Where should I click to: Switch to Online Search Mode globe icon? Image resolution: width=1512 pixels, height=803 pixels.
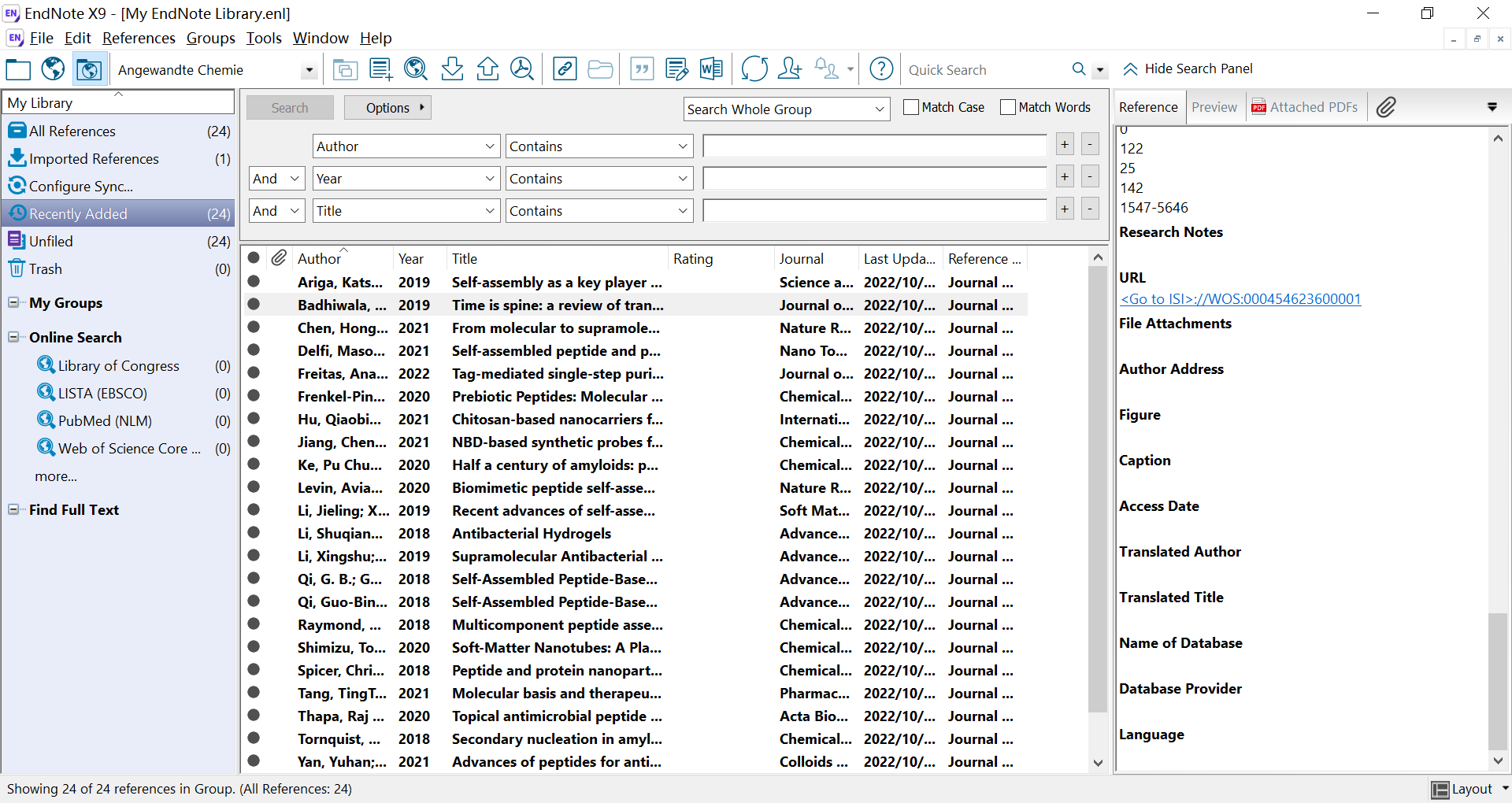(x=53, y=69)
